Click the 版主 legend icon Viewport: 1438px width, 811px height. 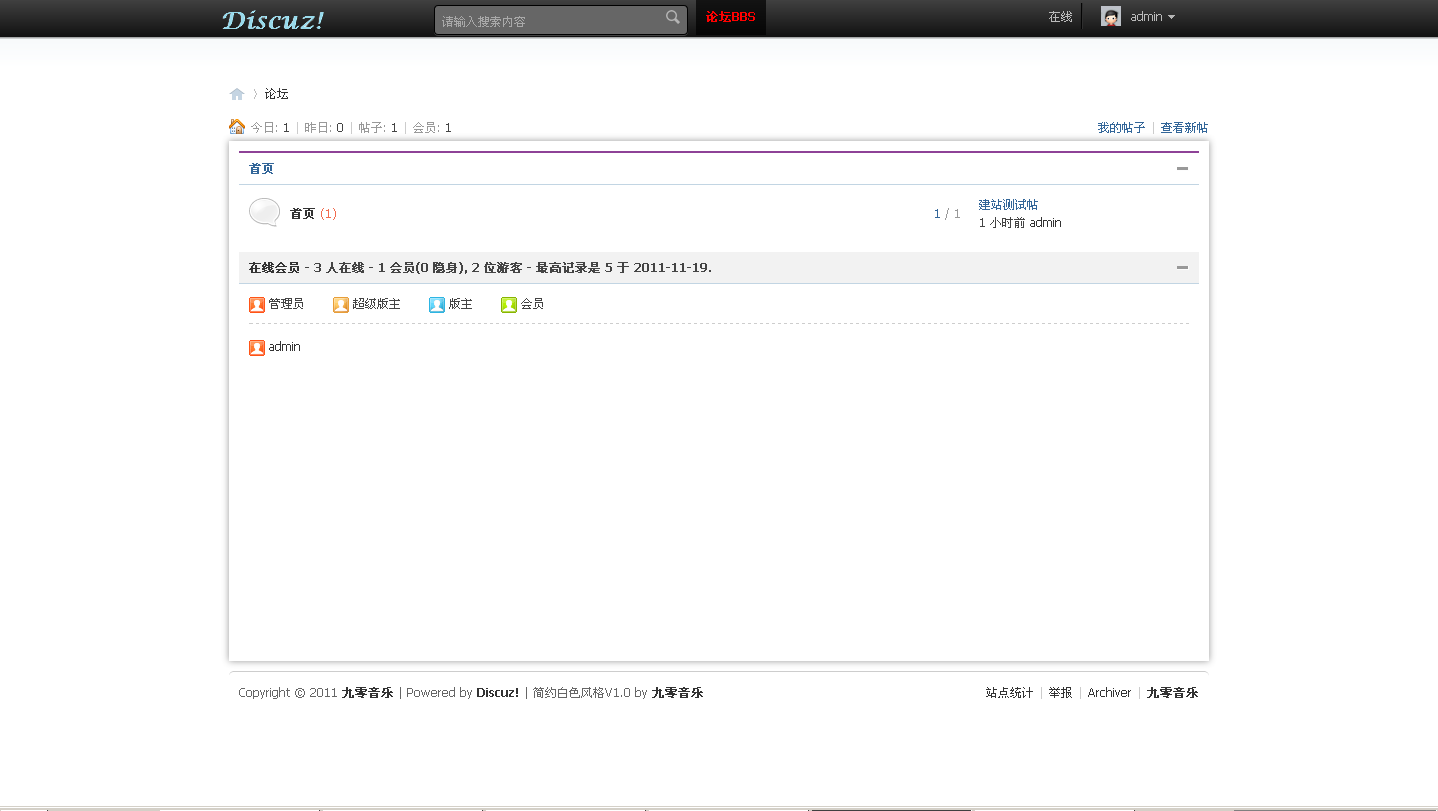click(x=437, y=305)
